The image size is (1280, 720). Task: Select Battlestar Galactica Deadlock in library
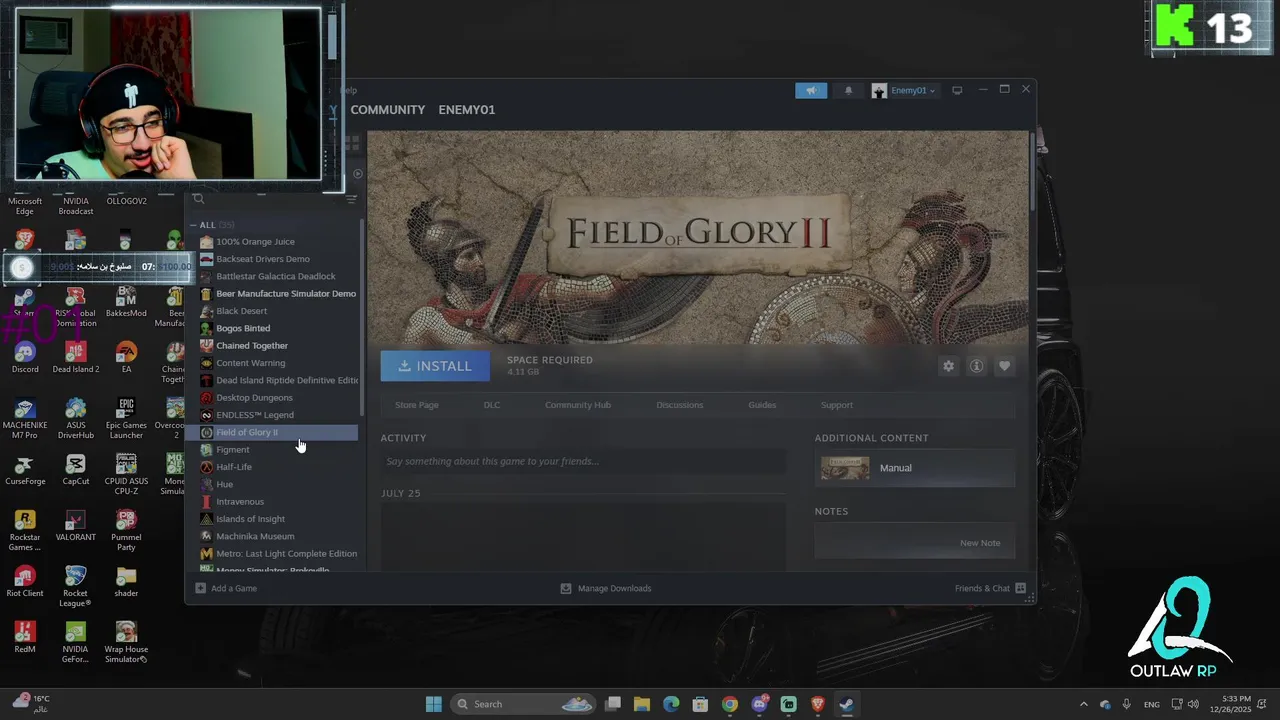point(276,276)
